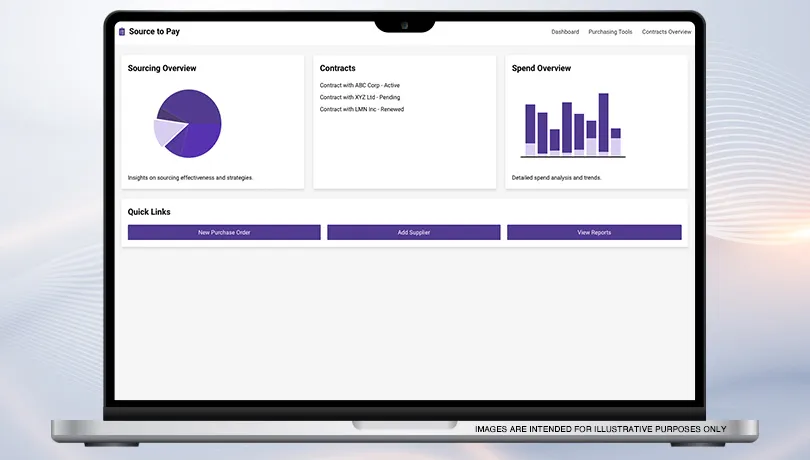Click the 'Sourcing Overview' card heading
The image size is (810, 460).
(162, 68)
